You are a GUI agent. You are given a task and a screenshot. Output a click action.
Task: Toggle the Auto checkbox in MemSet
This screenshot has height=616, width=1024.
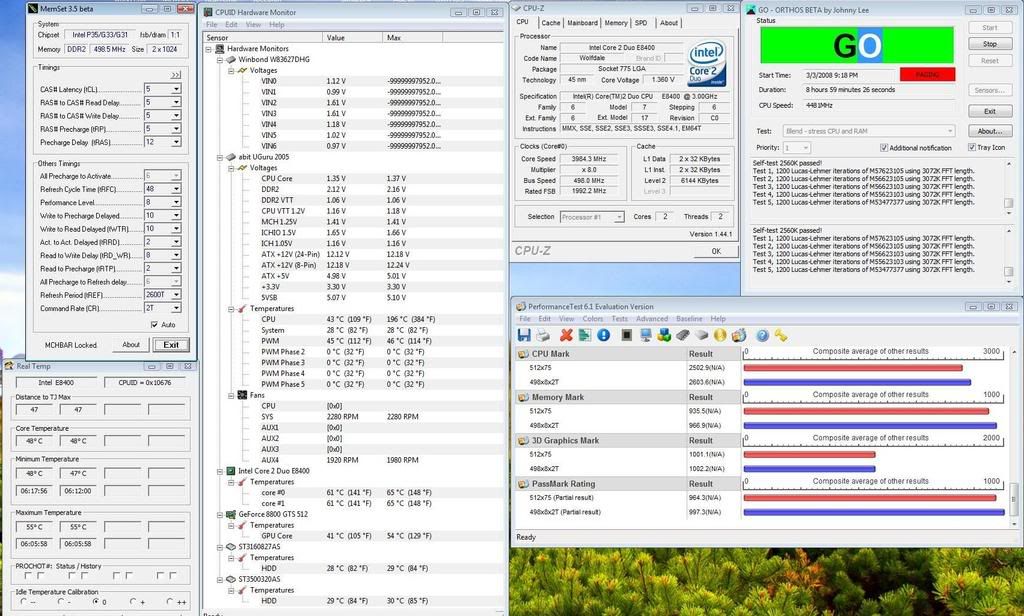pos(154,325)
